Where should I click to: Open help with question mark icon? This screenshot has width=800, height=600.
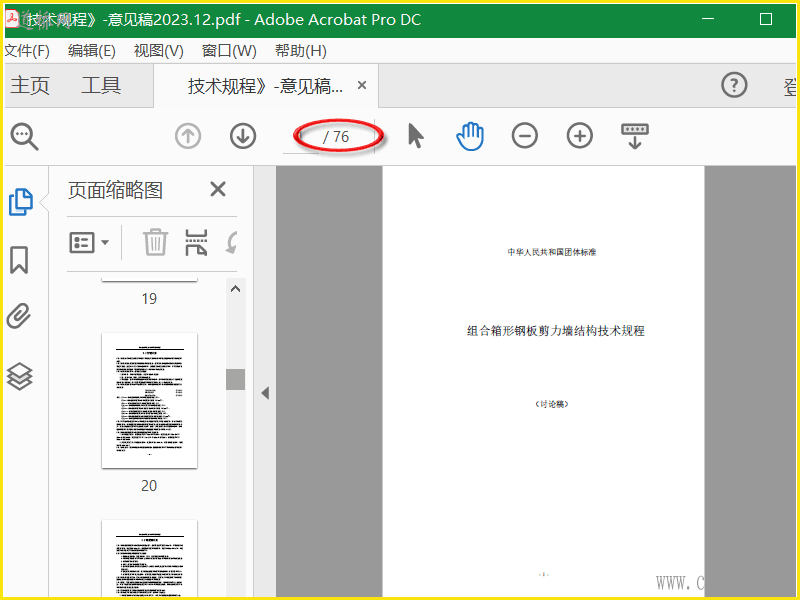coord(734,85)
